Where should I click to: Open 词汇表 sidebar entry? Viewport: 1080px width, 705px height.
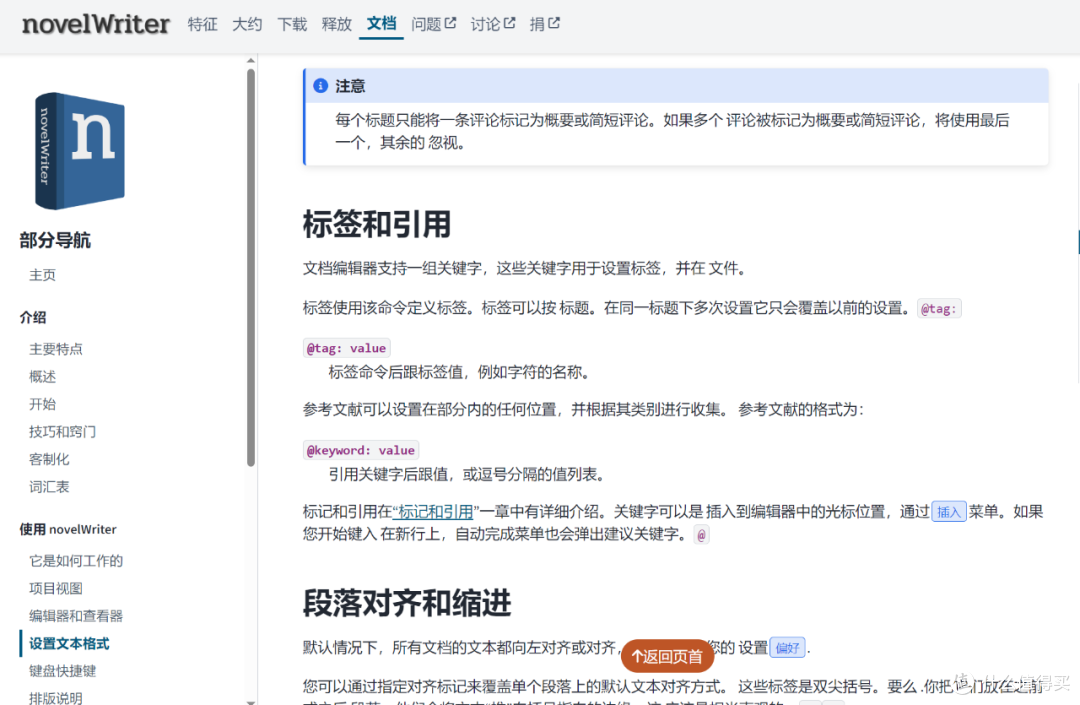click(x=49, y=487)
